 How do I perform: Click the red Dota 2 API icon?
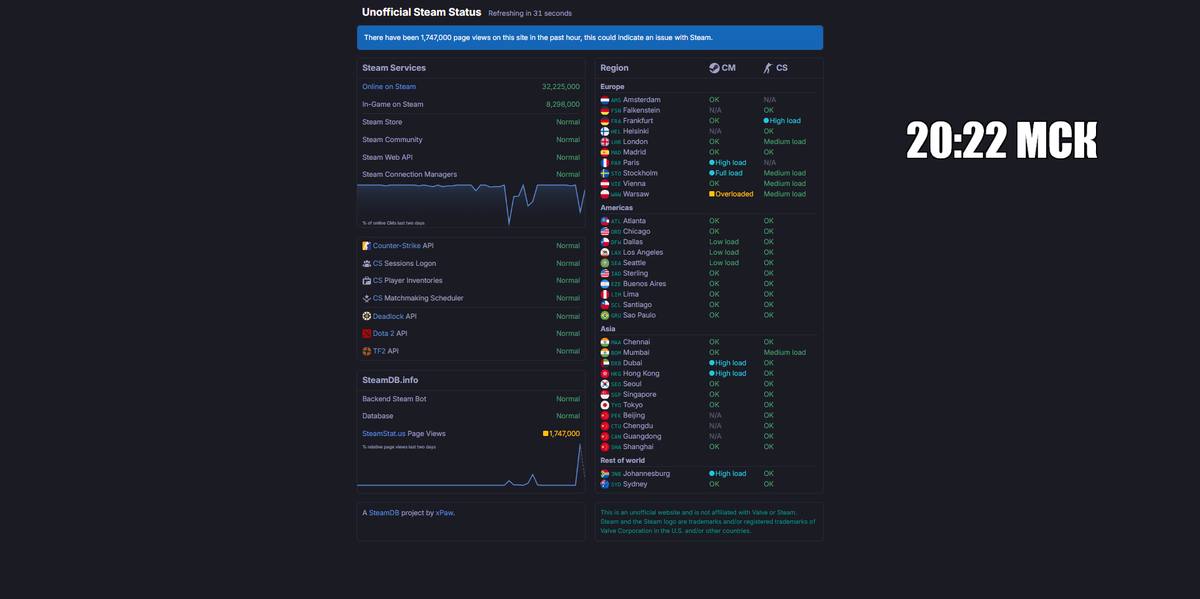pyautogui.click(x=366, y=333)
